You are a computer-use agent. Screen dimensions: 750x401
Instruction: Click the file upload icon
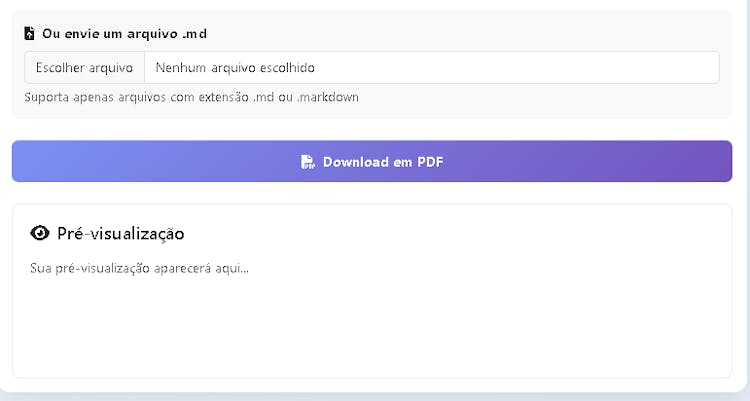(x=30, y=34)
